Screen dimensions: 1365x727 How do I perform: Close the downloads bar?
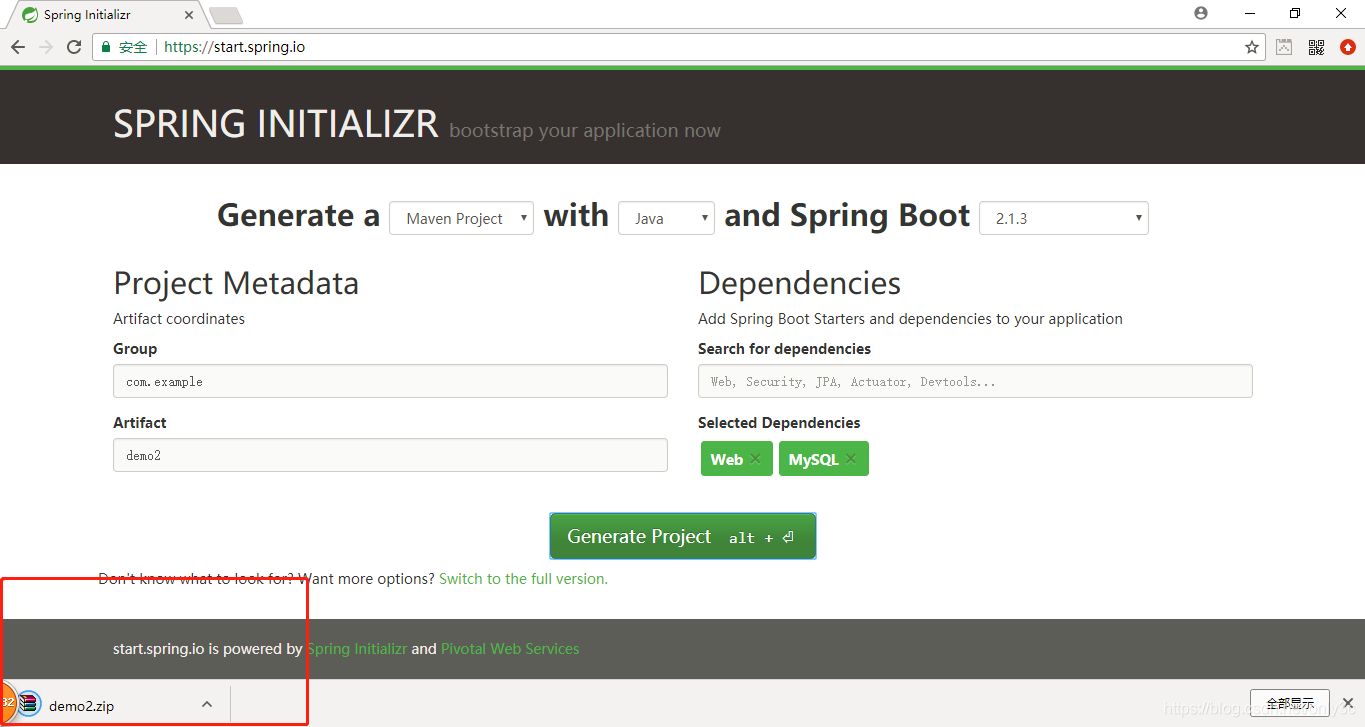(x=1348, y=703)
